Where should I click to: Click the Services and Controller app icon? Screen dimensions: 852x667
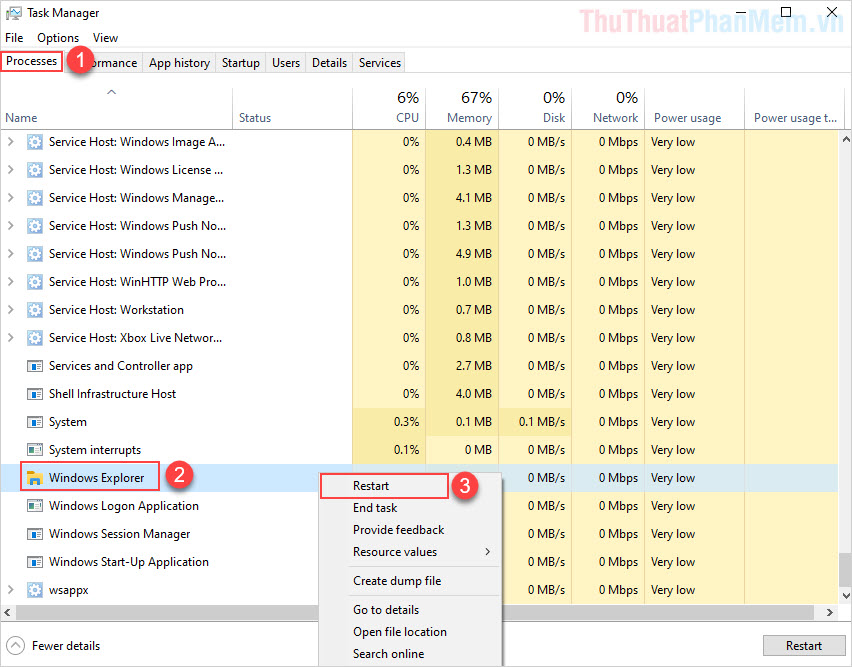coord(34,366)
